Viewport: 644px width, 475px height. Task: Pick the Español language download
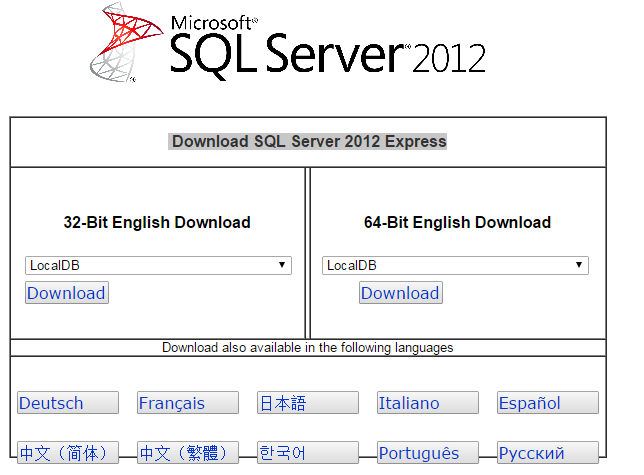(x=548, y=403)
